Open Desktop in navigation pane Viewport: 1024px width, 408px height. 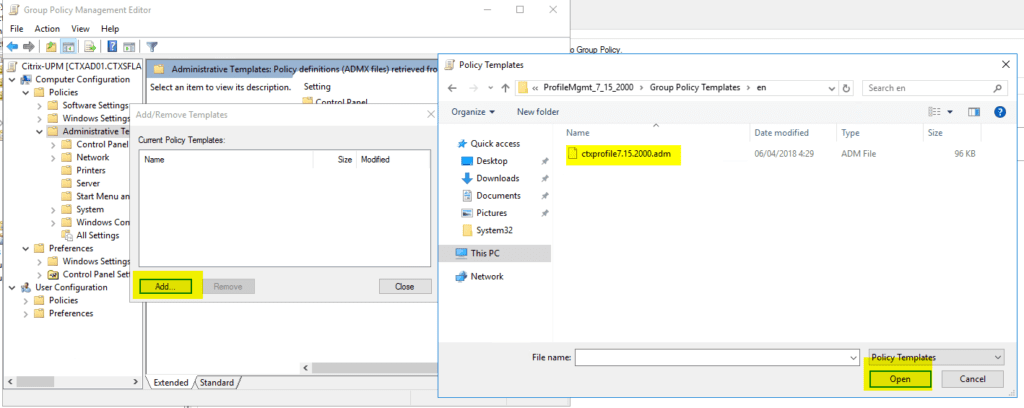492,161
